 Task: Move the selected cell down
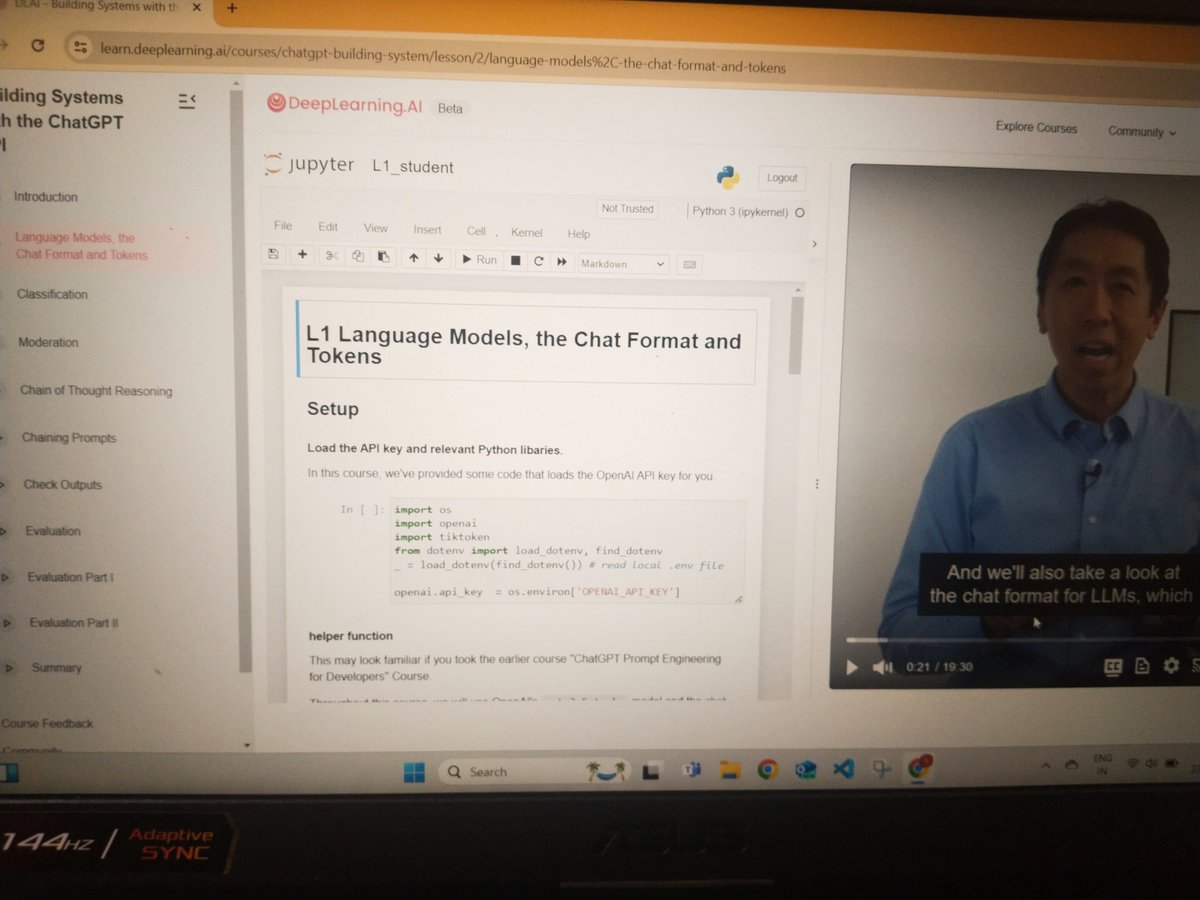click(x=438, y=259)
